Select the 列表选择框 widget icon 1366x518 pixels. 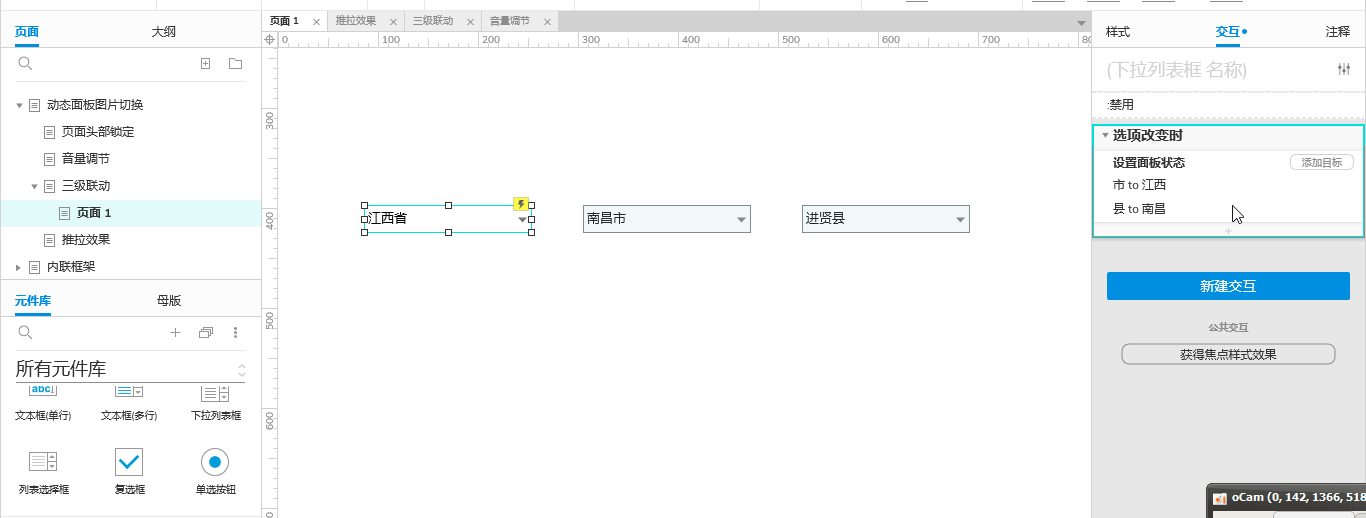(43, 461)
